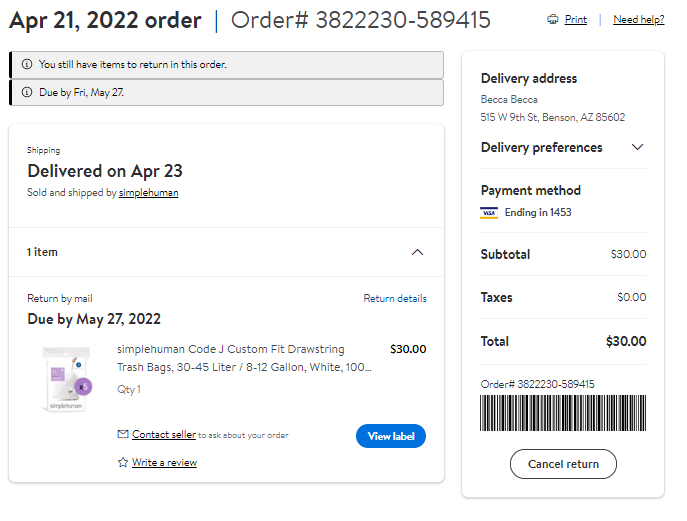Click the Visa card icon
This screenshot has width=687, height=521.
tap(489, 213)
